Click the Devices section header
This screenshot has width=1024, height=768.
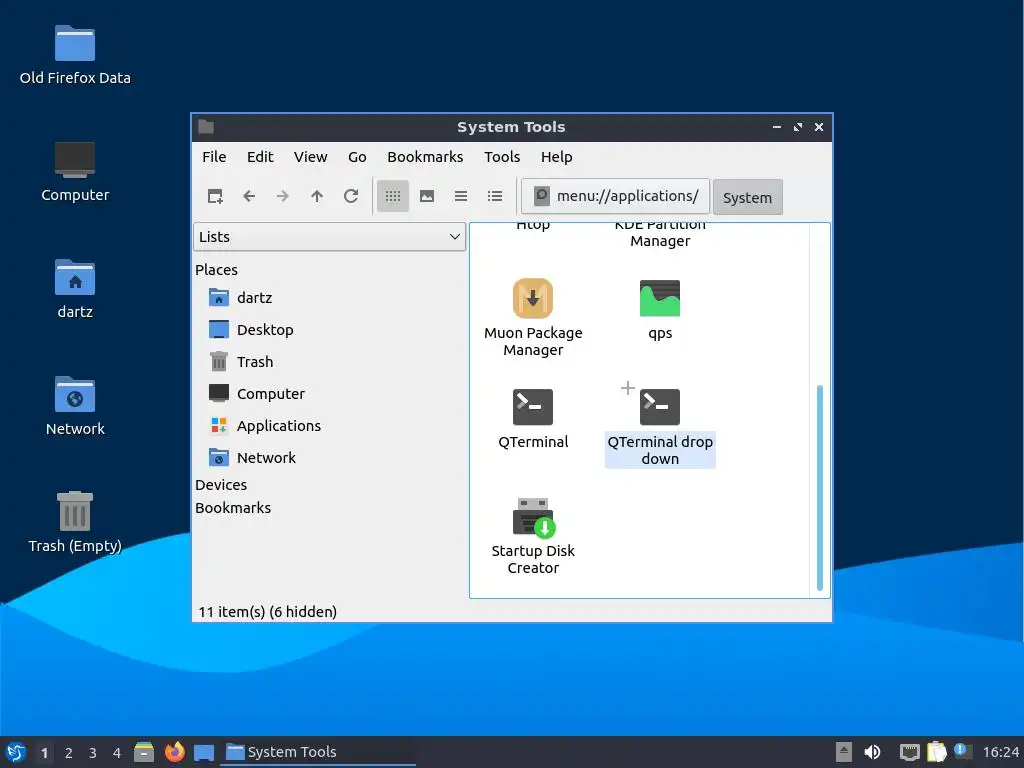221,485
